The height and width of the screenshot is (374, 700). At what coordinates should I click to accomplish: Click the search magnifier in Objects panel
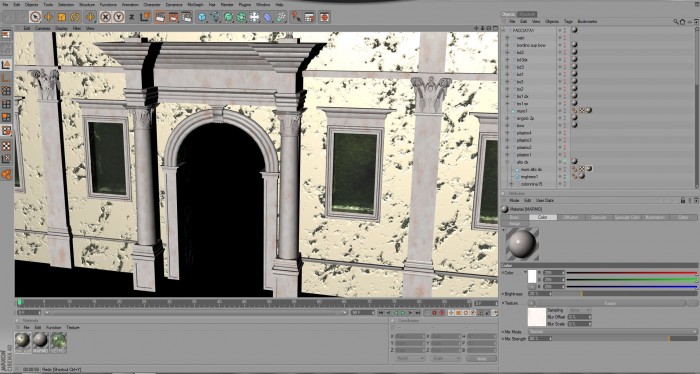[x=675, y=21]
